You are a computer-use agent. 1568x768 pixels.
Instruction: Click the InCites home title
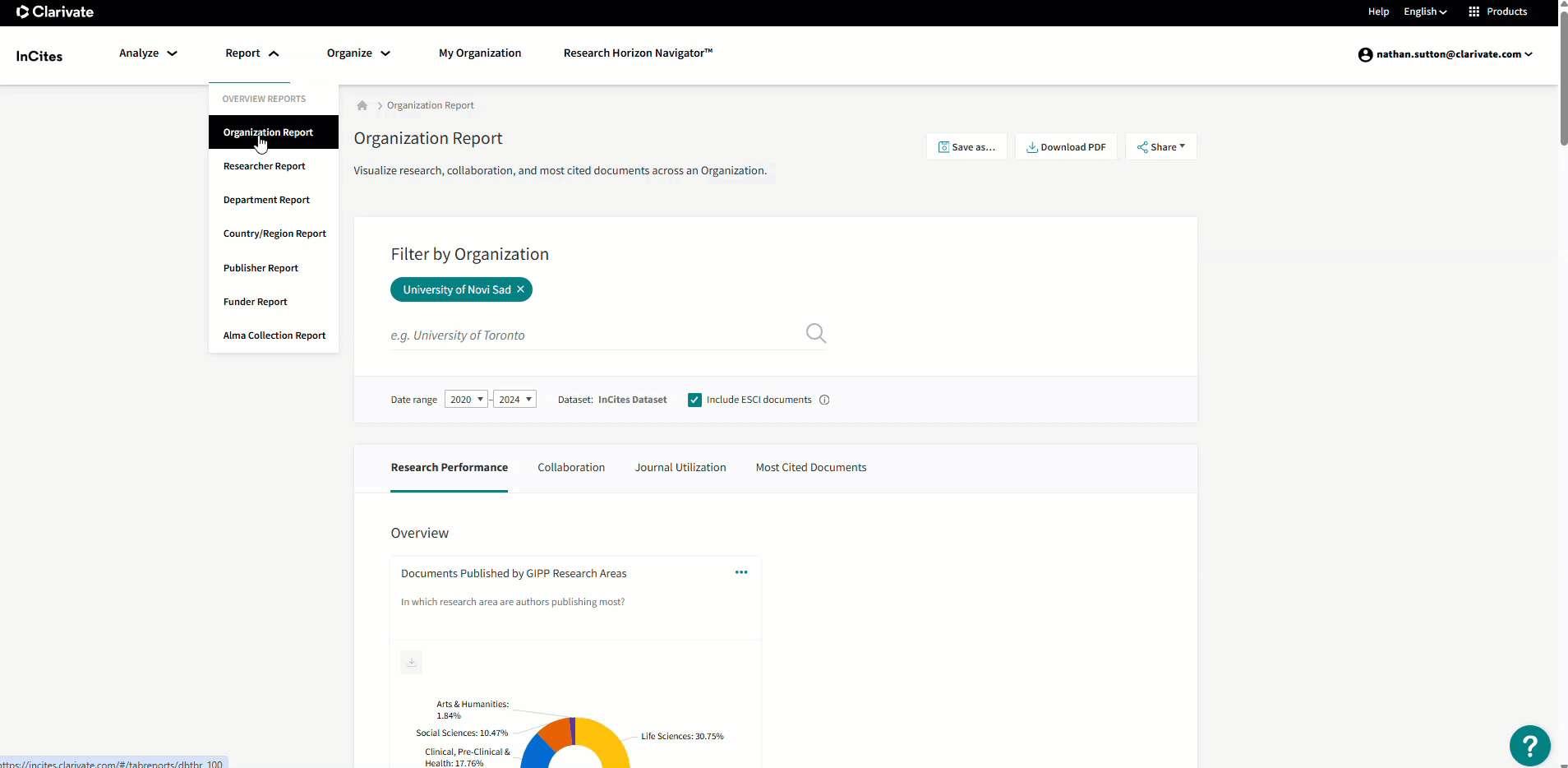39,56
